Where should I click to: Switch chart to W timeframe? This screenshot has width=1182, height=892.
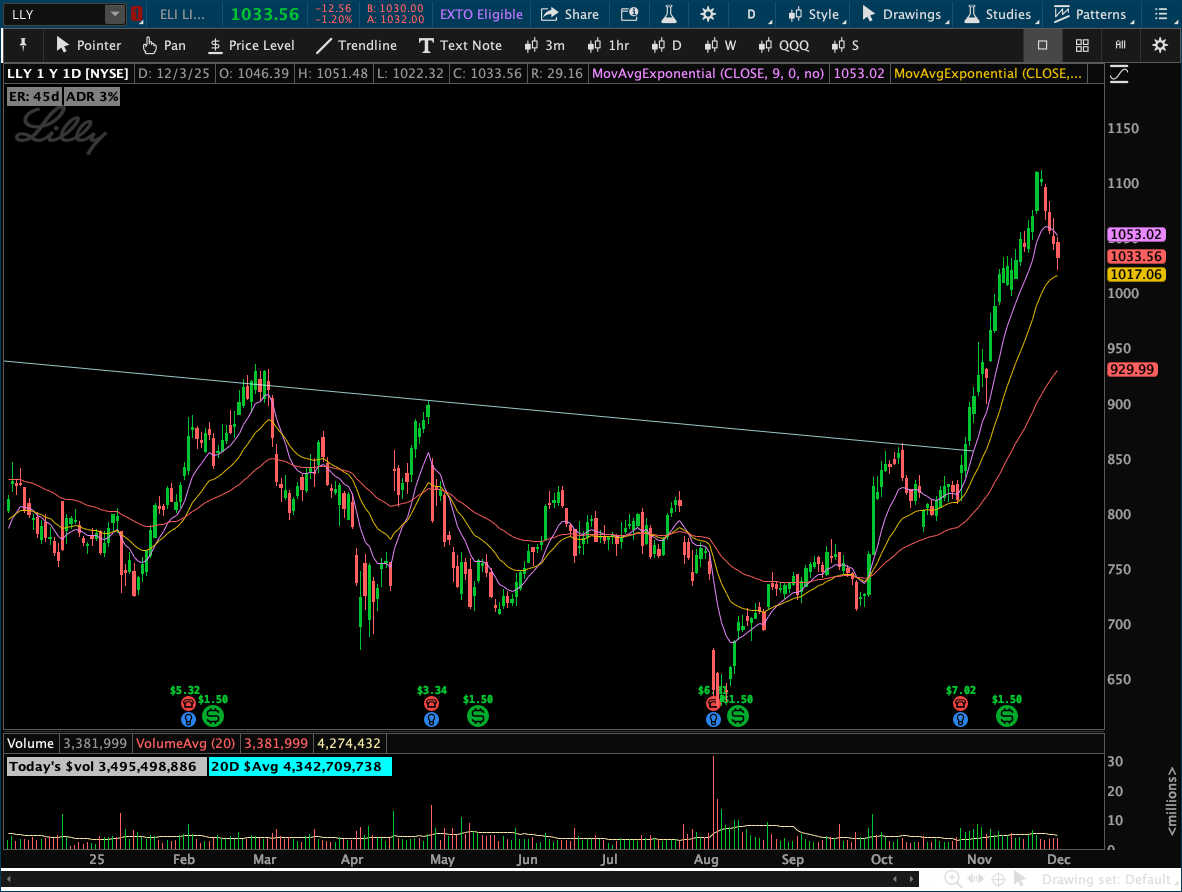(720, 45)
